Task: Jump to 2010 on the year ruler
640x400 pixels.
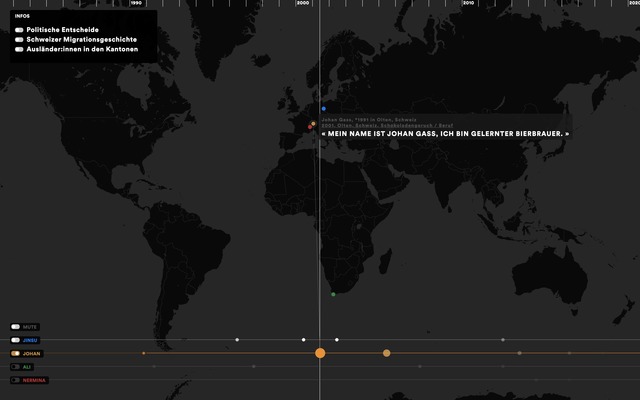Action: point(468,4)
